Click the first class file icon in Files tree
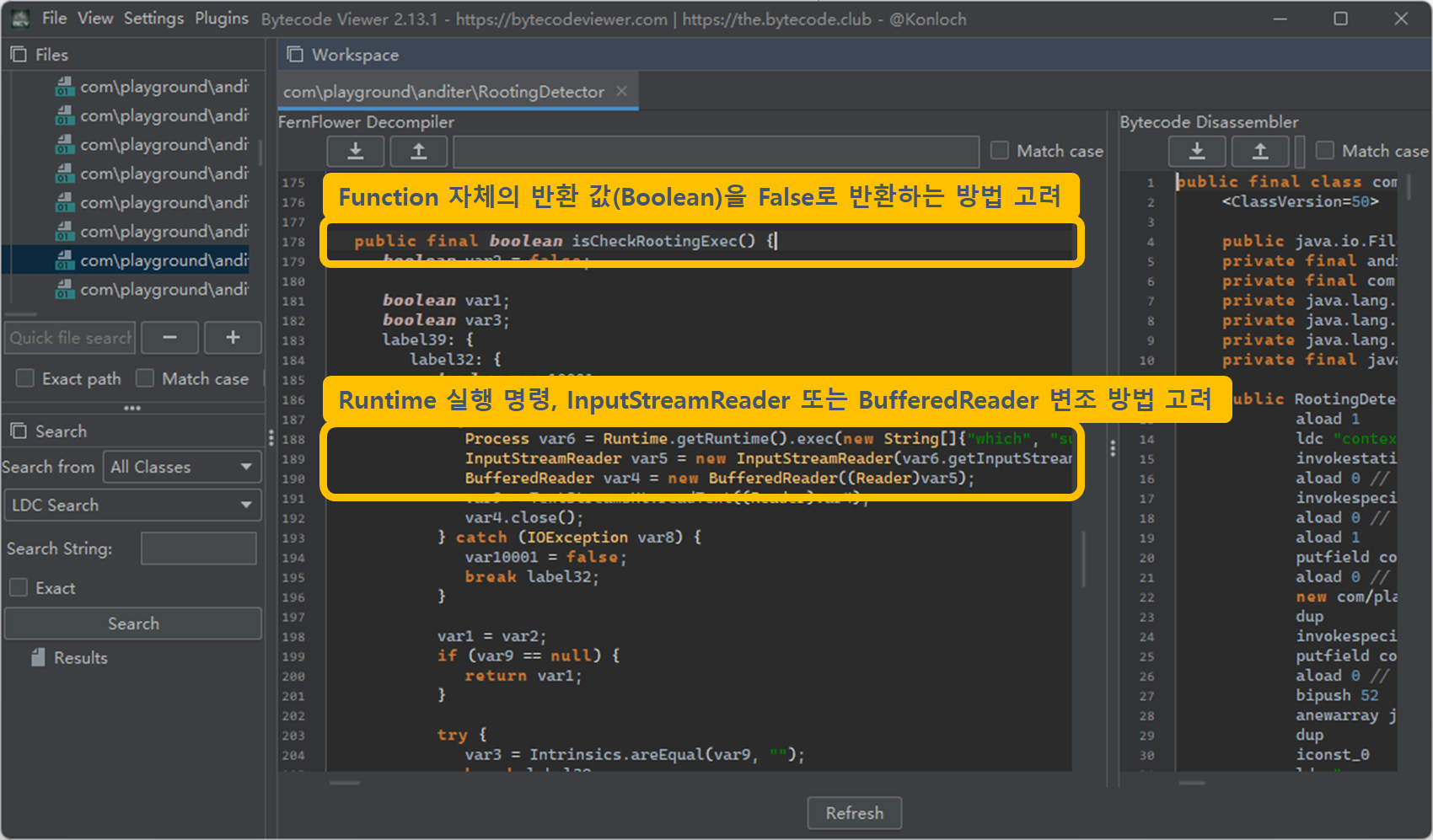This screenshot has width=1433, height=840. (65, 87)
